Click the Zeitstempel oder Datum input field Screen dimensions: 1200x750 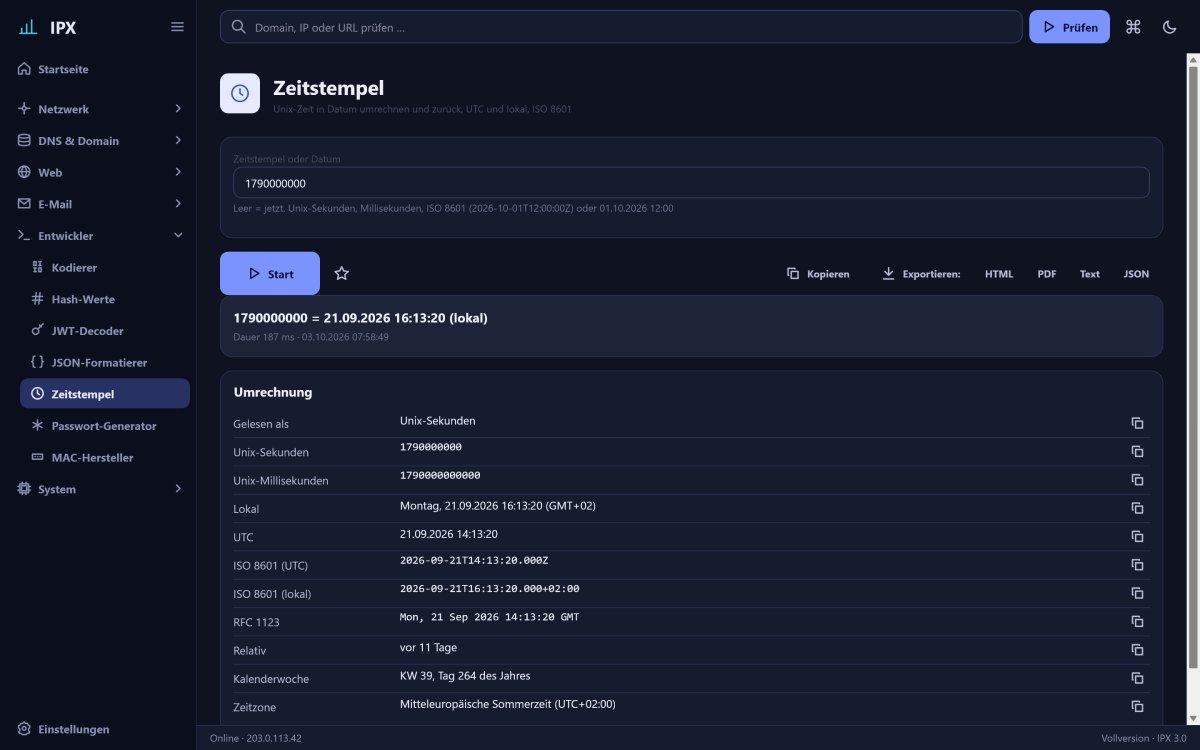(x=691, y=183)
